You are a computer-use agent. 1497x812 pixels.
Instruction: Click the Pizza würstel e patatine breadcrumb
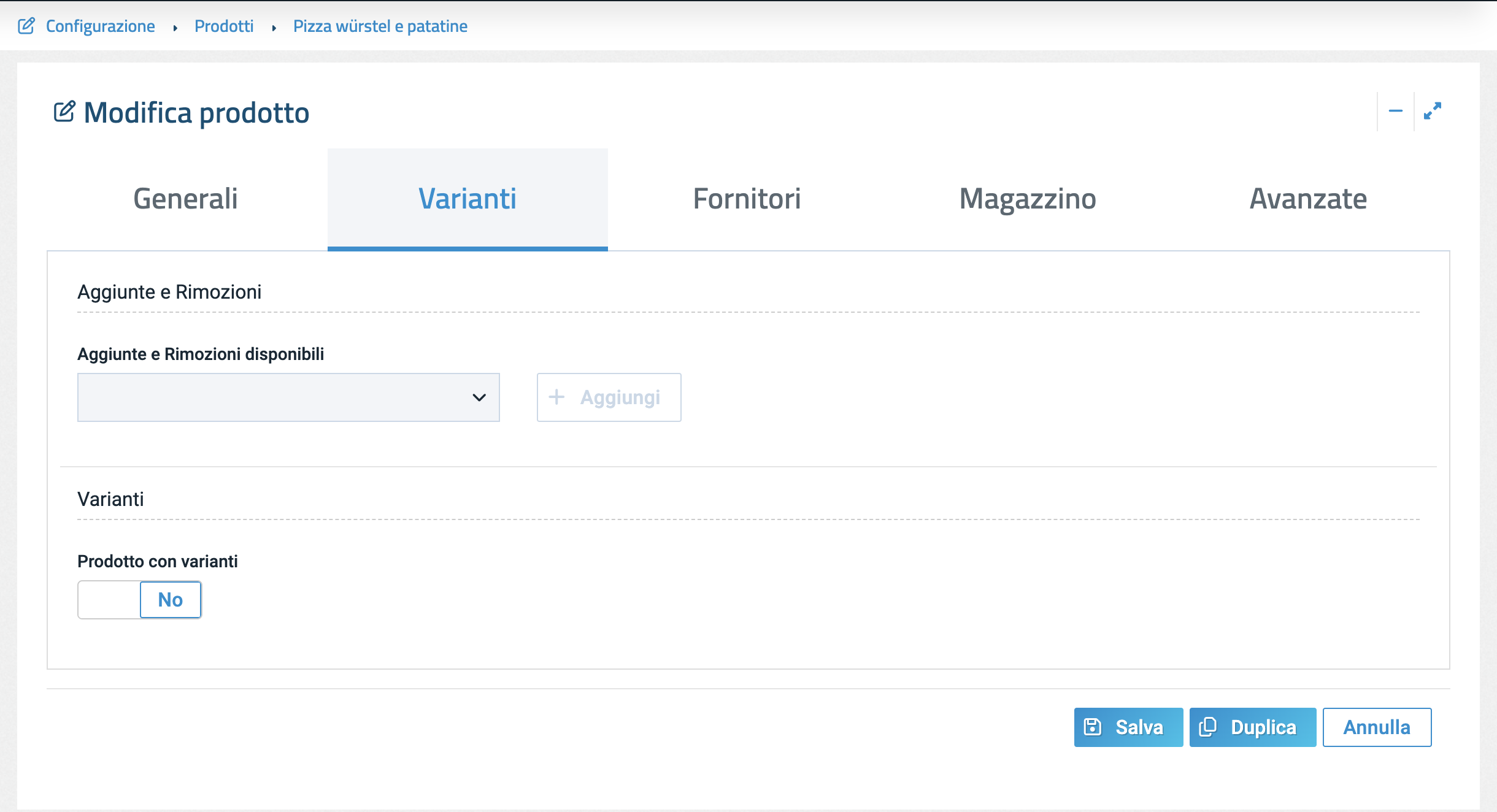tap(380, 26)
